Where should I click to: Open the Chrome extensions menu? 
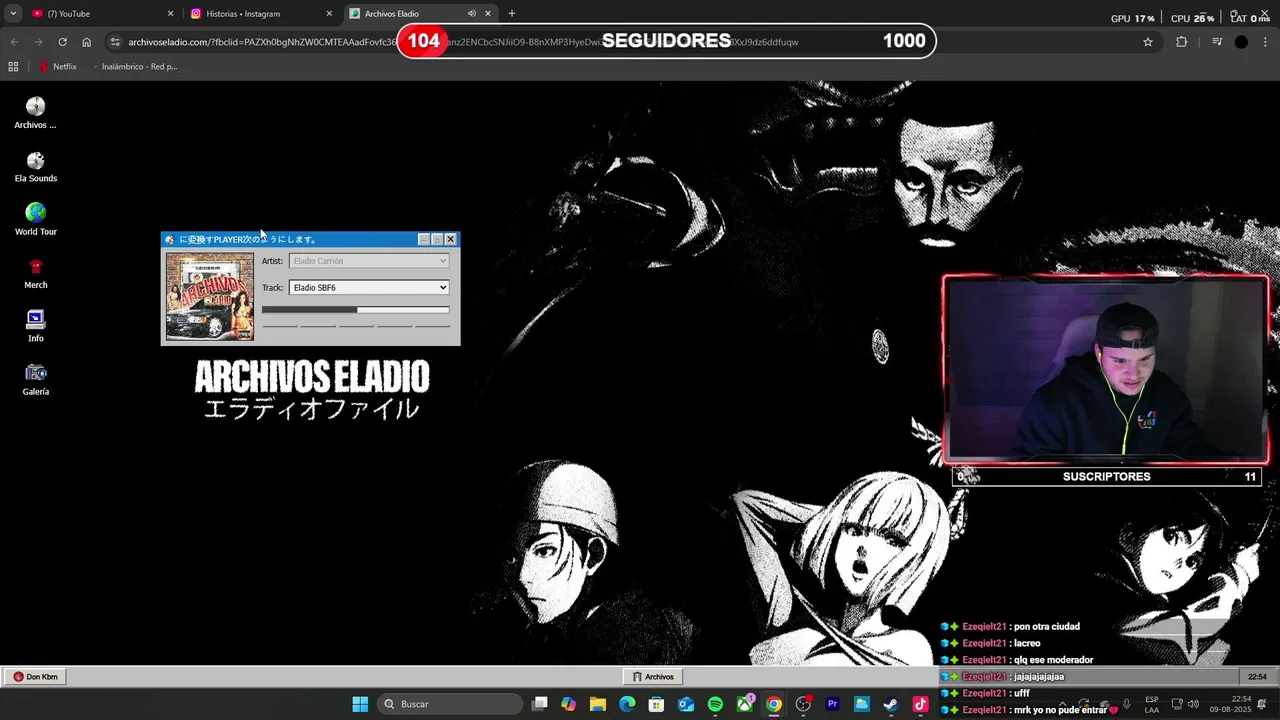pyautogui.click(x=1181, y=42)
